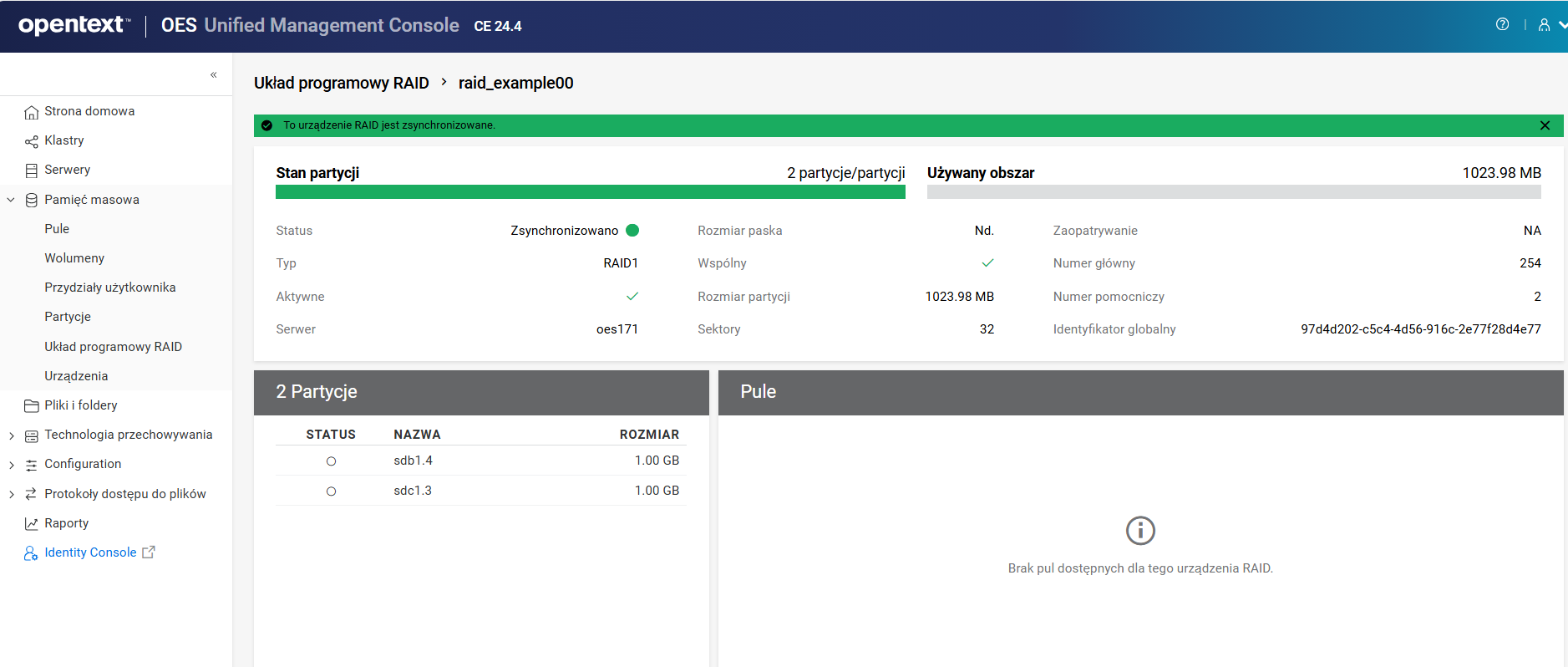Click the Strona domowa home icon
Image resolution: width=1568 pixels, height=667 pixels.
coord(31,112)
